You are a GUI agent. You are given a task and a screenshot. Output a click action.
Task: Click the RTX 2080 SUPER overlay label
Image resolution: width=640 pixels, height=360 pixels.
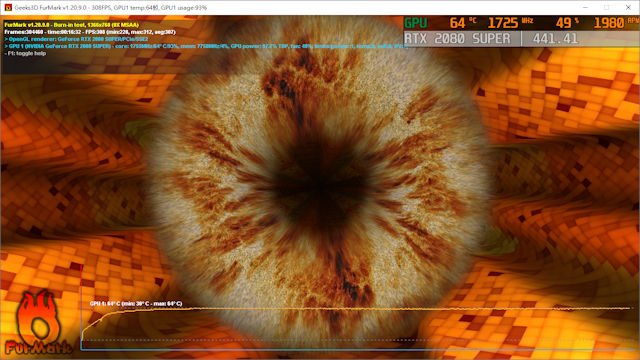pyautogui.click(x=457, y=39)
